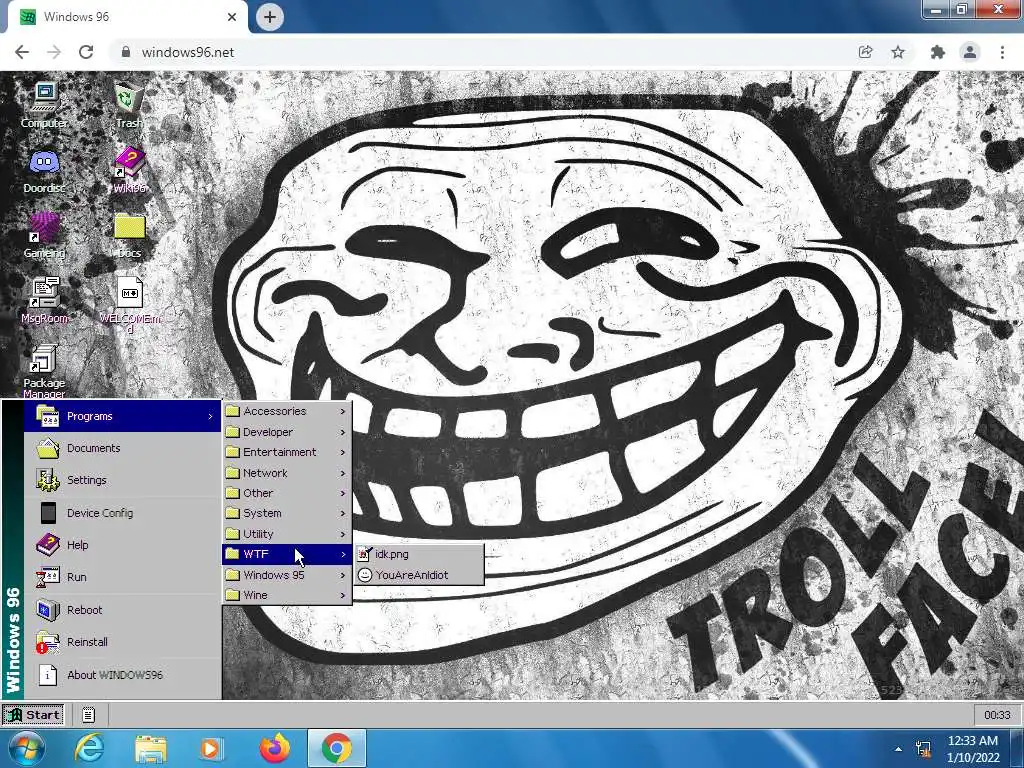
Task: Choose Device Config in Start menu
Action: click(x=123, y=513)
